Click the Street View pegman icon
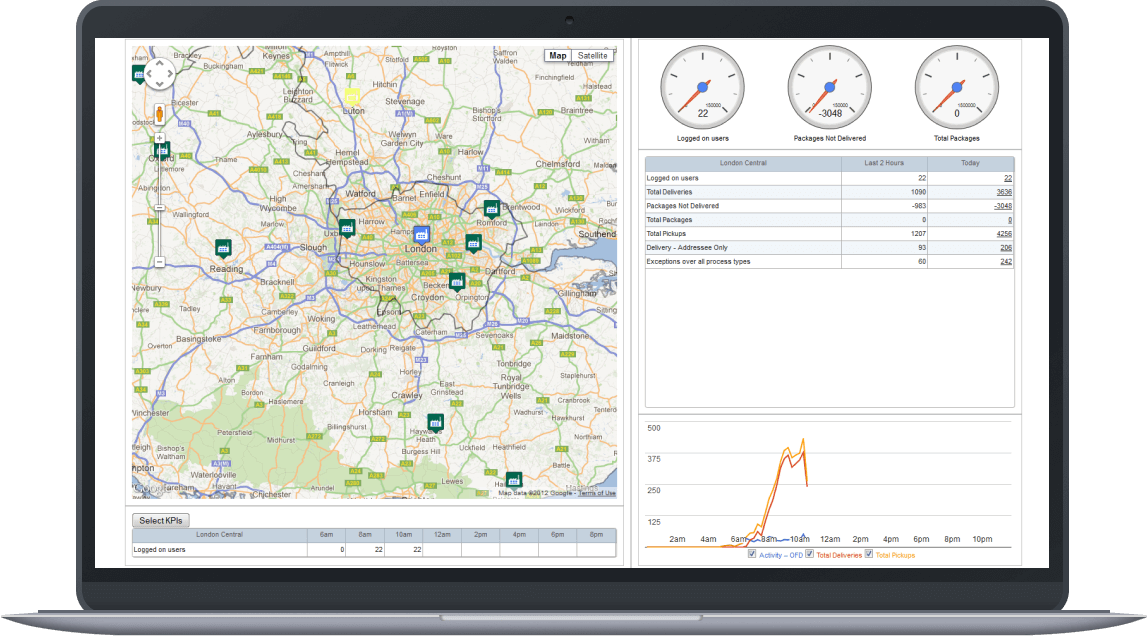Viewport: 1148px width, 636px height. [160, 113]
